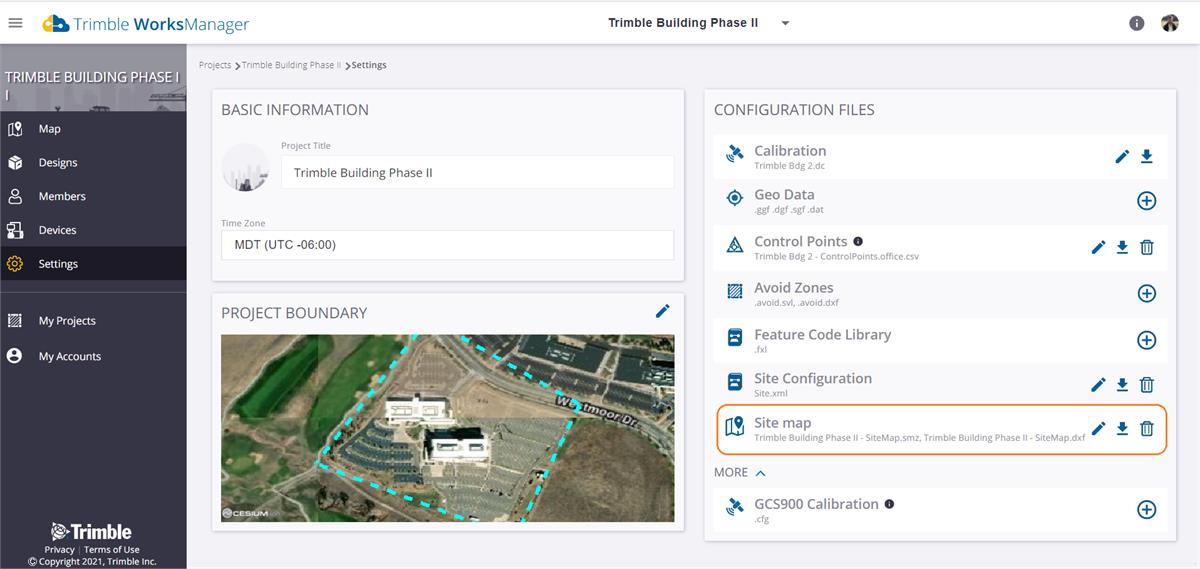The image size is (1200, 569).
Task: Click the Project Title input field
Action: point(478,172)
